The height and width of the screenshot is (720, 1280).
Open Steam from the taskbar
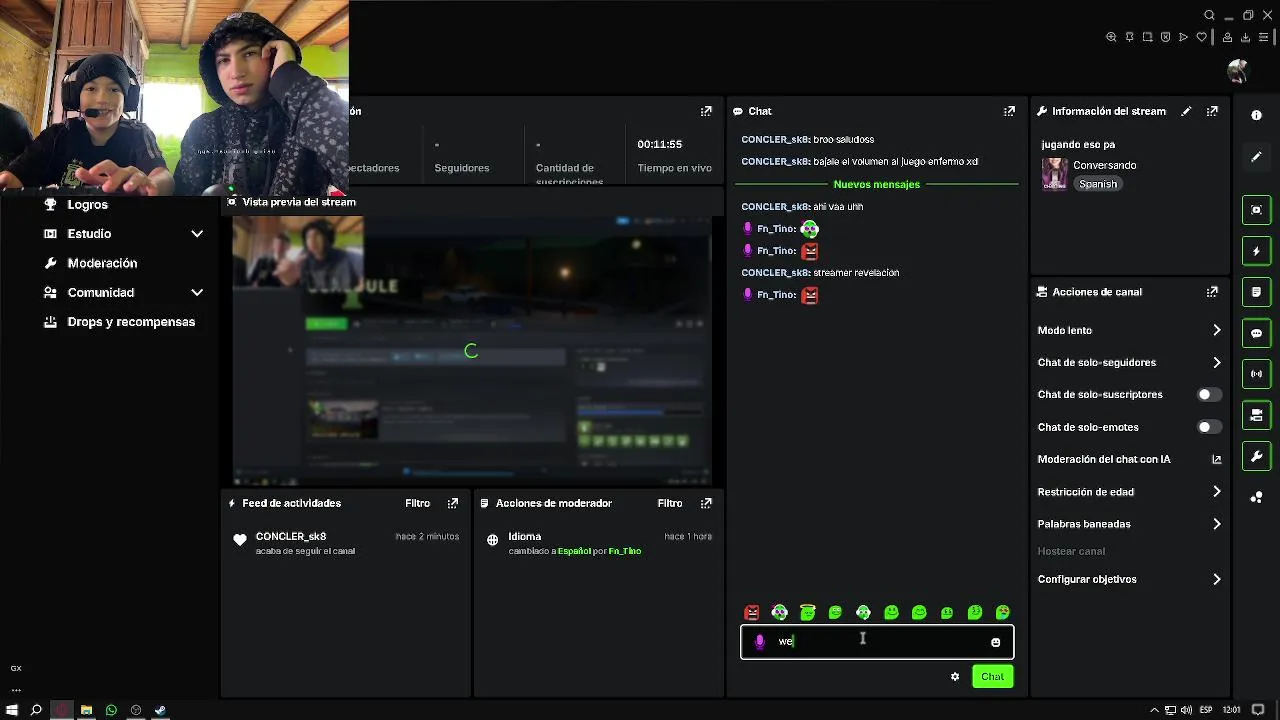(161, 710)
